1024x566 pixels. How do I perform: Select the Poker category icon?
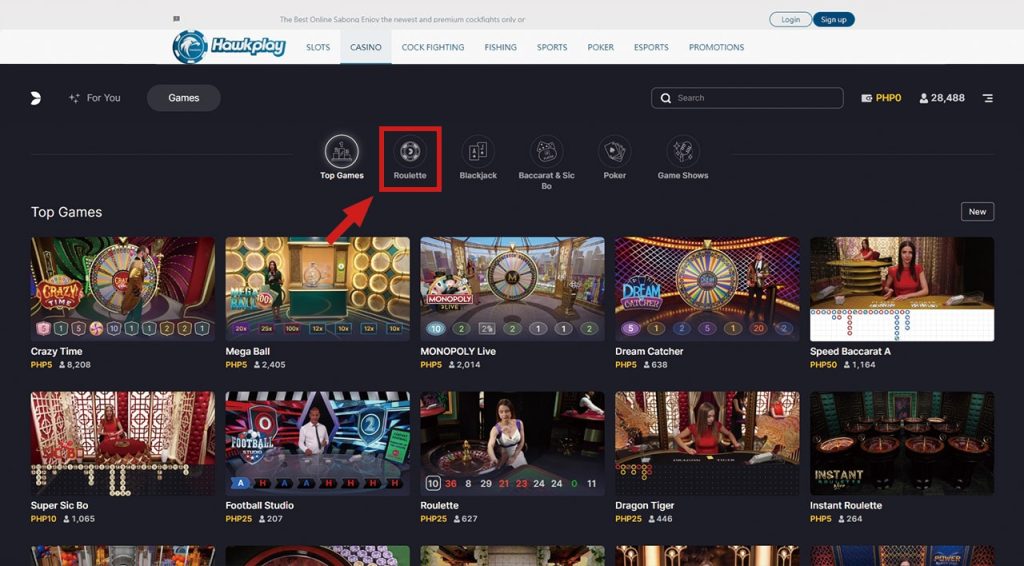point(615,151)
